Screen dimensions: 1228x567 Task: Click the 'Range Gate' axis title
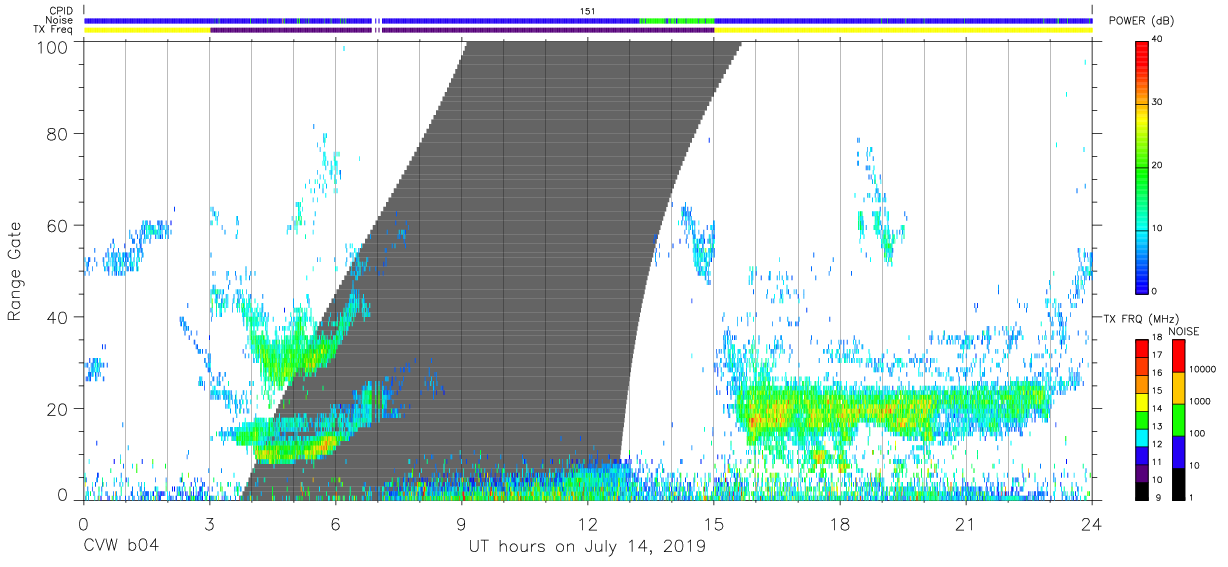tap(15, 271)
